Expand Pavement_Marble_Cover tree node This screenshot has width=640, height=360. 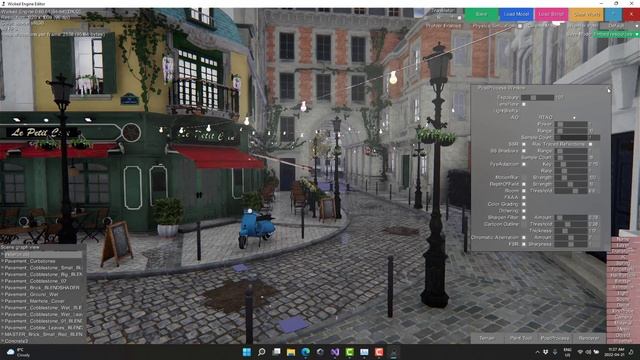coord(2,301)
